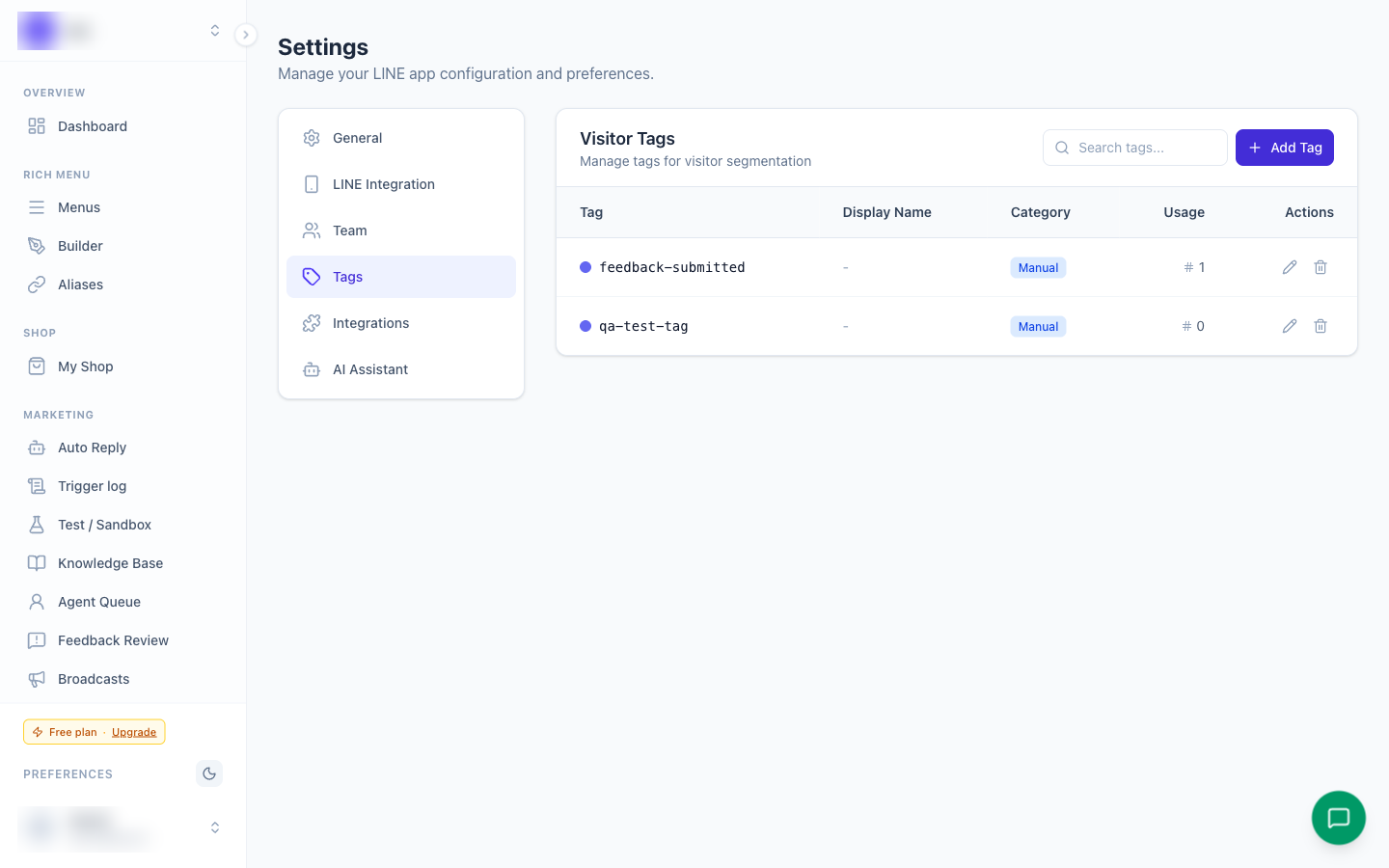The height and width of the screenshot is (868, 1389).
Task: Click the Free plan badge lightning icon
Action: point(38,732)
